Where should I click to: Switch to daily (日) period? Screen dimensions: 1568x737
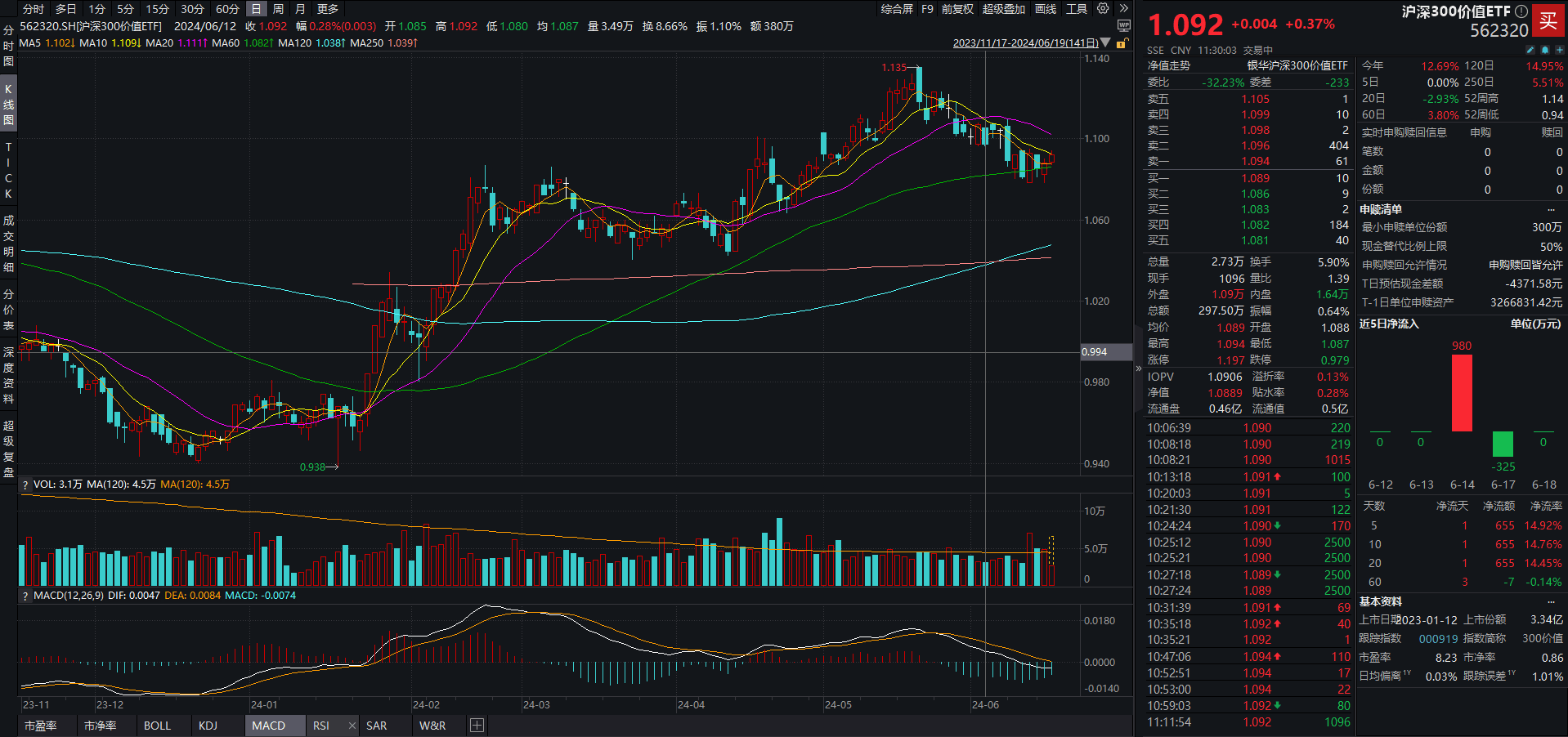click(256, 9)
